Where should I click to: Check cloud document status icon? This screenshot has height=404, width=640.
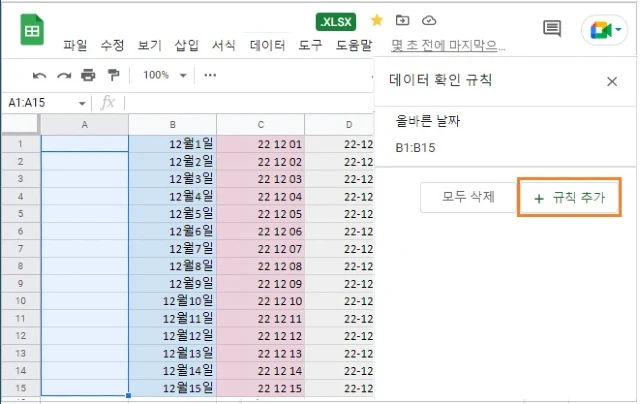[429, 20]
